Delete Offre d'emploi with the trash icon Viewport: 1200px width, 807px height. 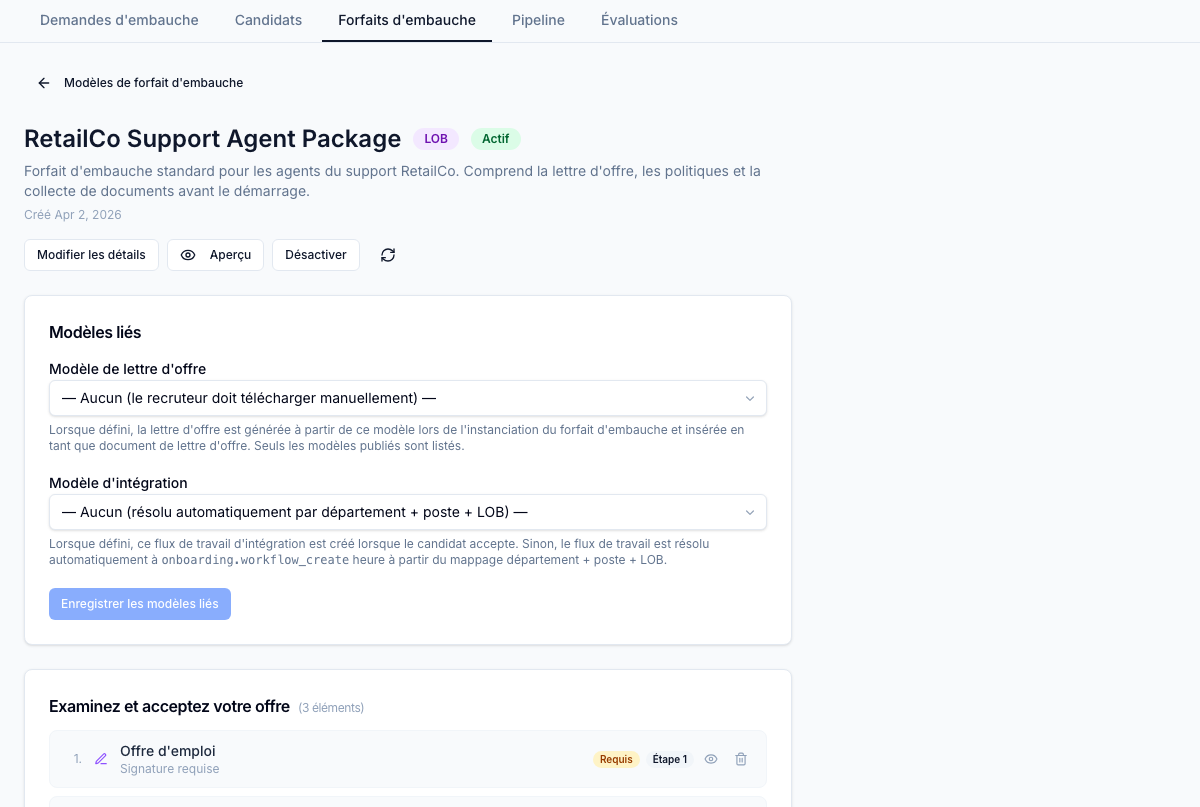tap(741, 759)
